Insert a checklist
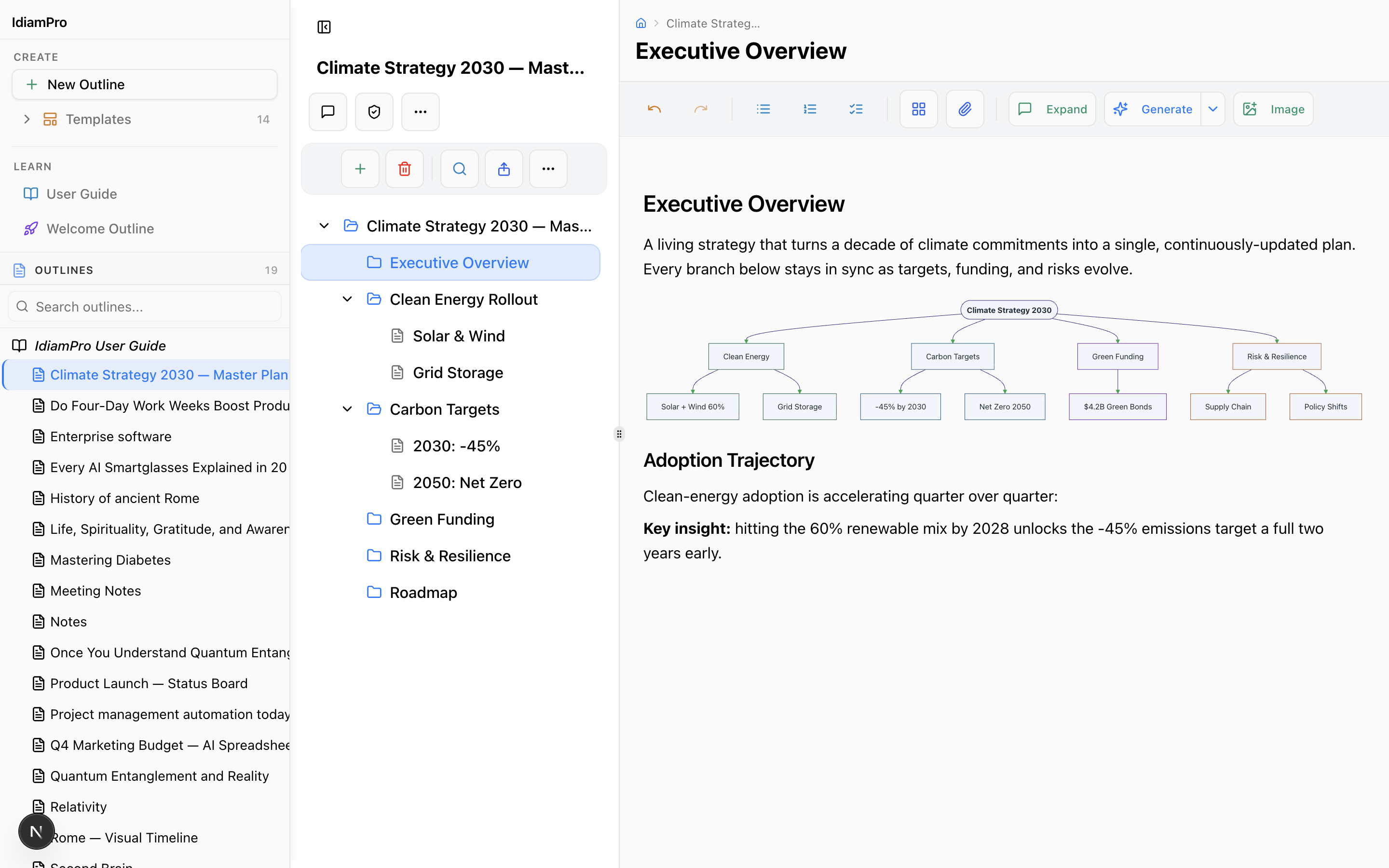Viewport: 1389px width, 868px height. (856, 109)
